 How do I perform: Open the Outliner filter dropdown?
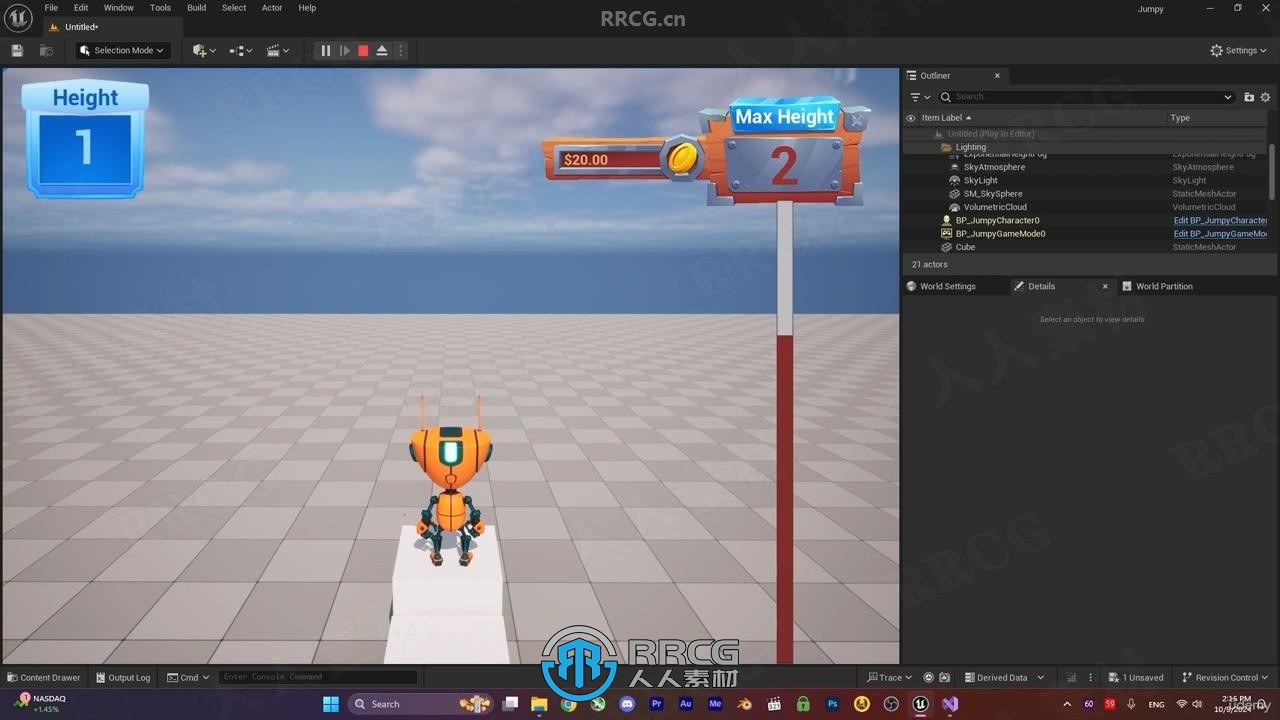[x=920, y=97]
